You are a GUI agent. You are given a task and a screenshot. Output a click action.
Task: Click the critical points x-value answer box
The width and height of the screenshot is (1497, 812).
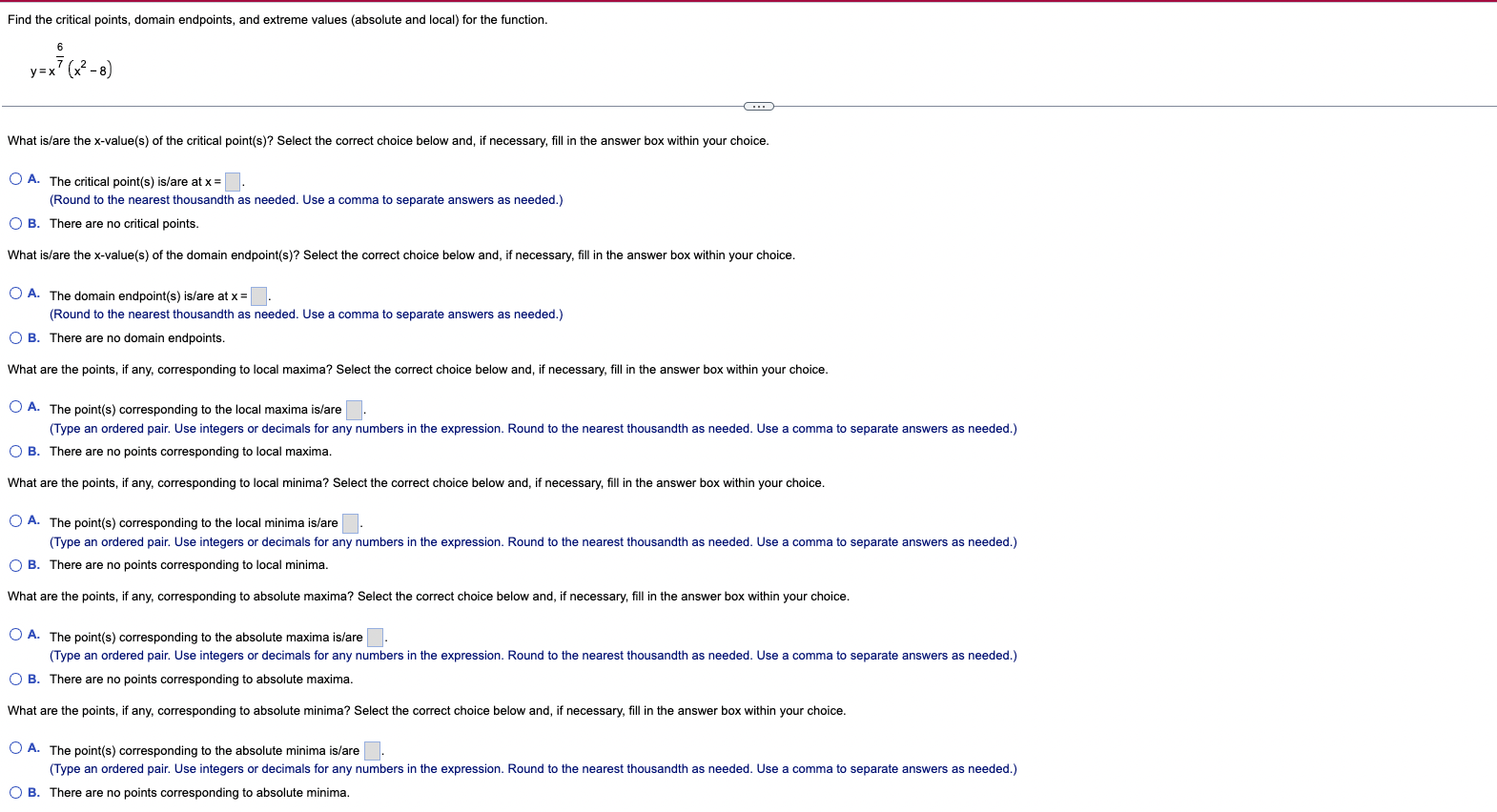coord(233,182)
